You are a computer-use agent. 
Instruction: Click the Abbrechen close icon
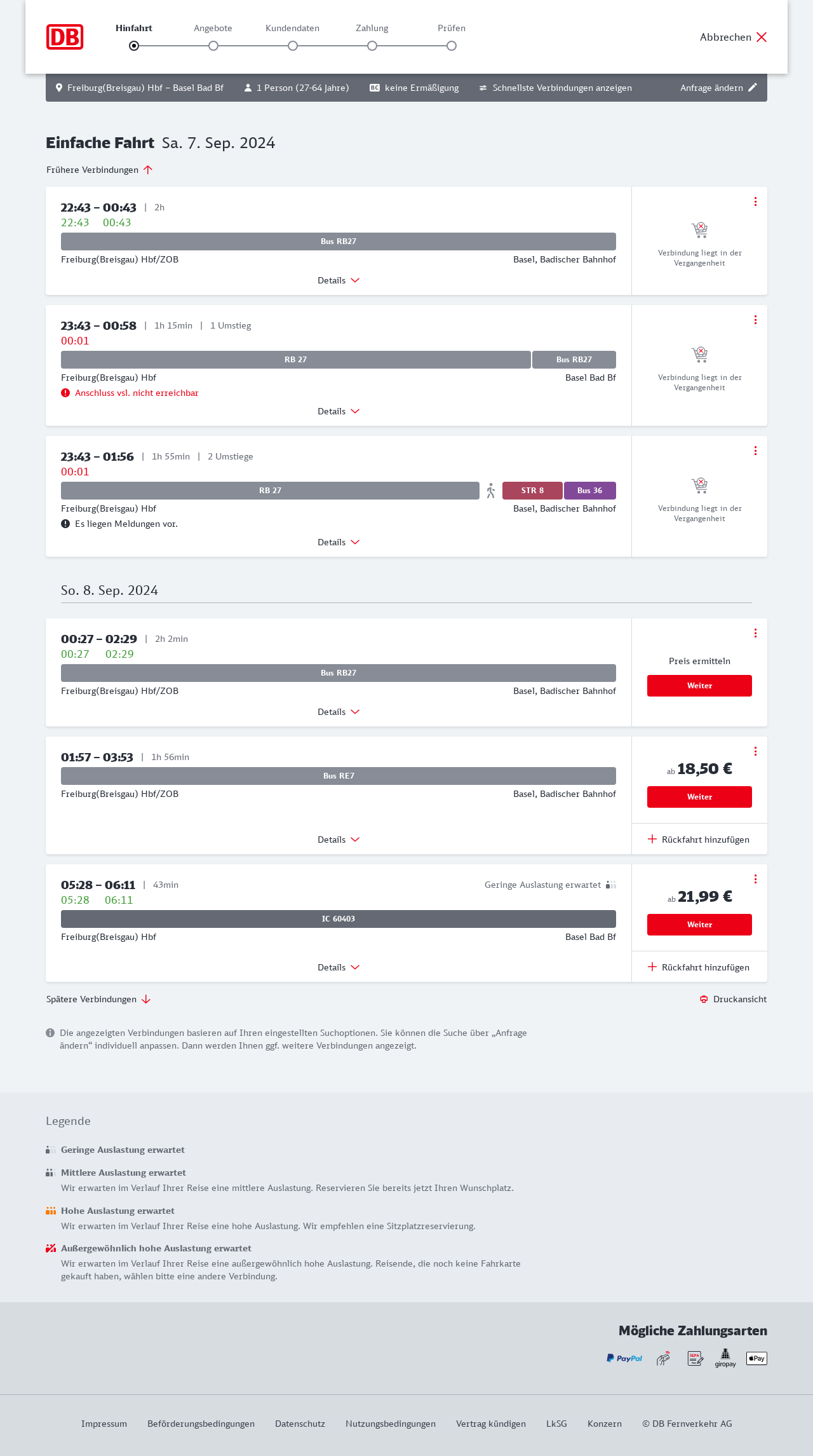click(762, 37)
